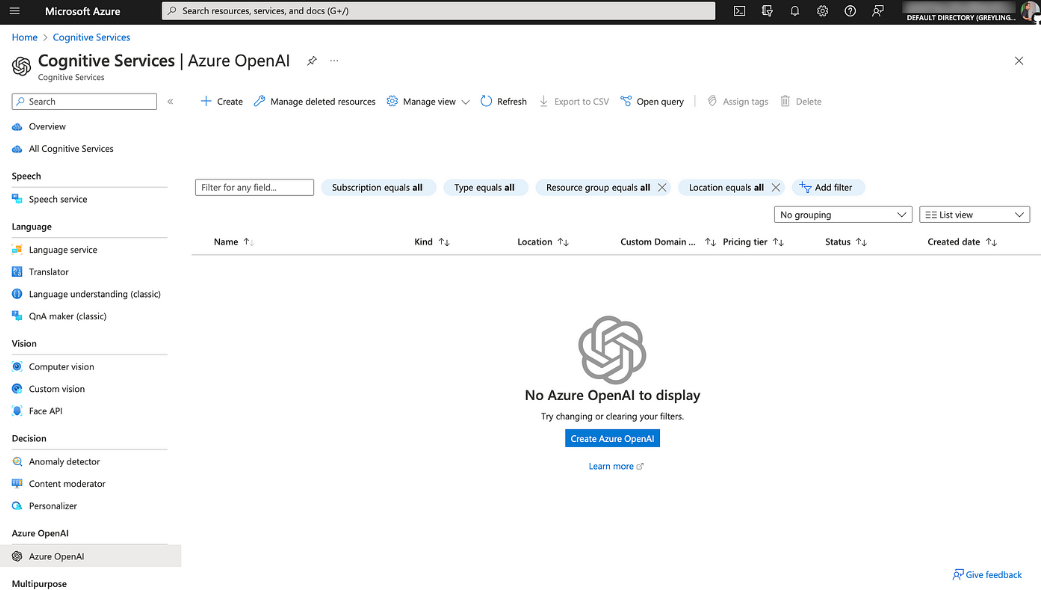Sort by the Status column
Viewport: 1041px width, 590px height.
click(x=846, y=242)
